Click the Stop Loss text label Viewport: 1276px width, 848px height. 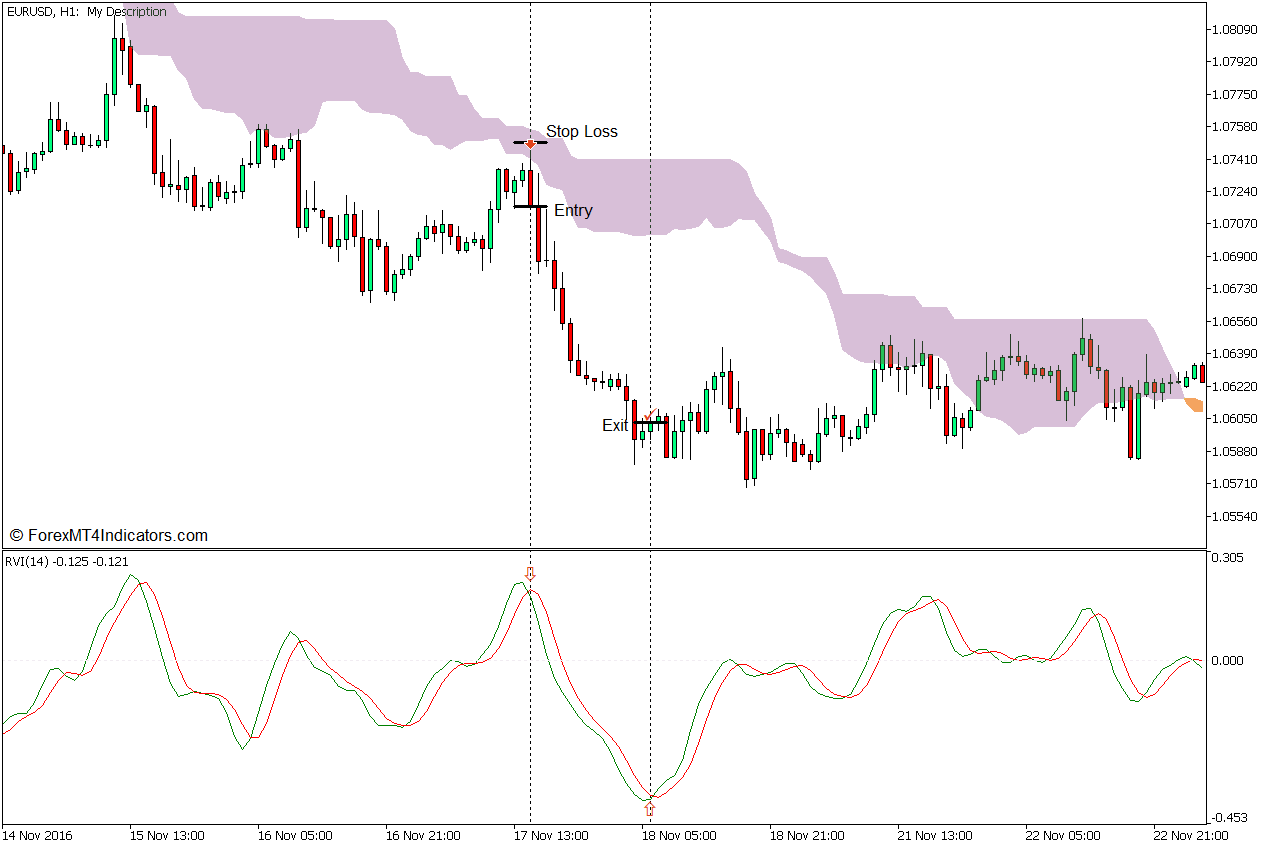(581, 132)
